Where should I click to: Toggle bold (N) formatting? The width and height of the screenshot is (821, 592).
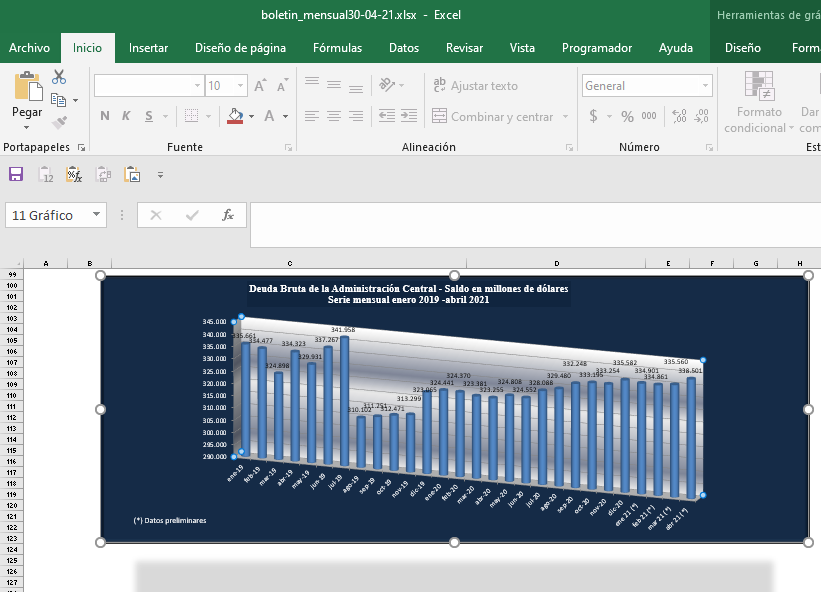click(105, 116)
